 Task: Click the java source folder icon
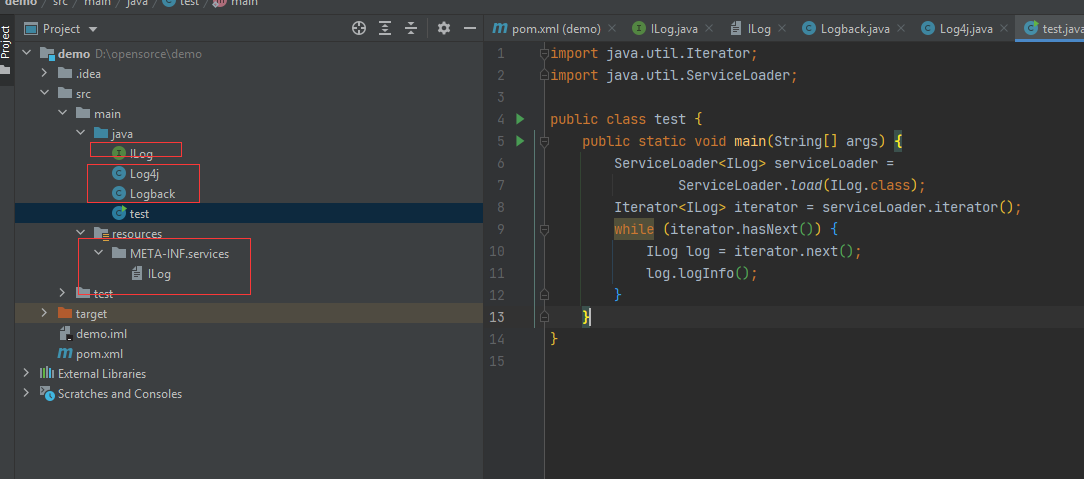click(101, 133)
